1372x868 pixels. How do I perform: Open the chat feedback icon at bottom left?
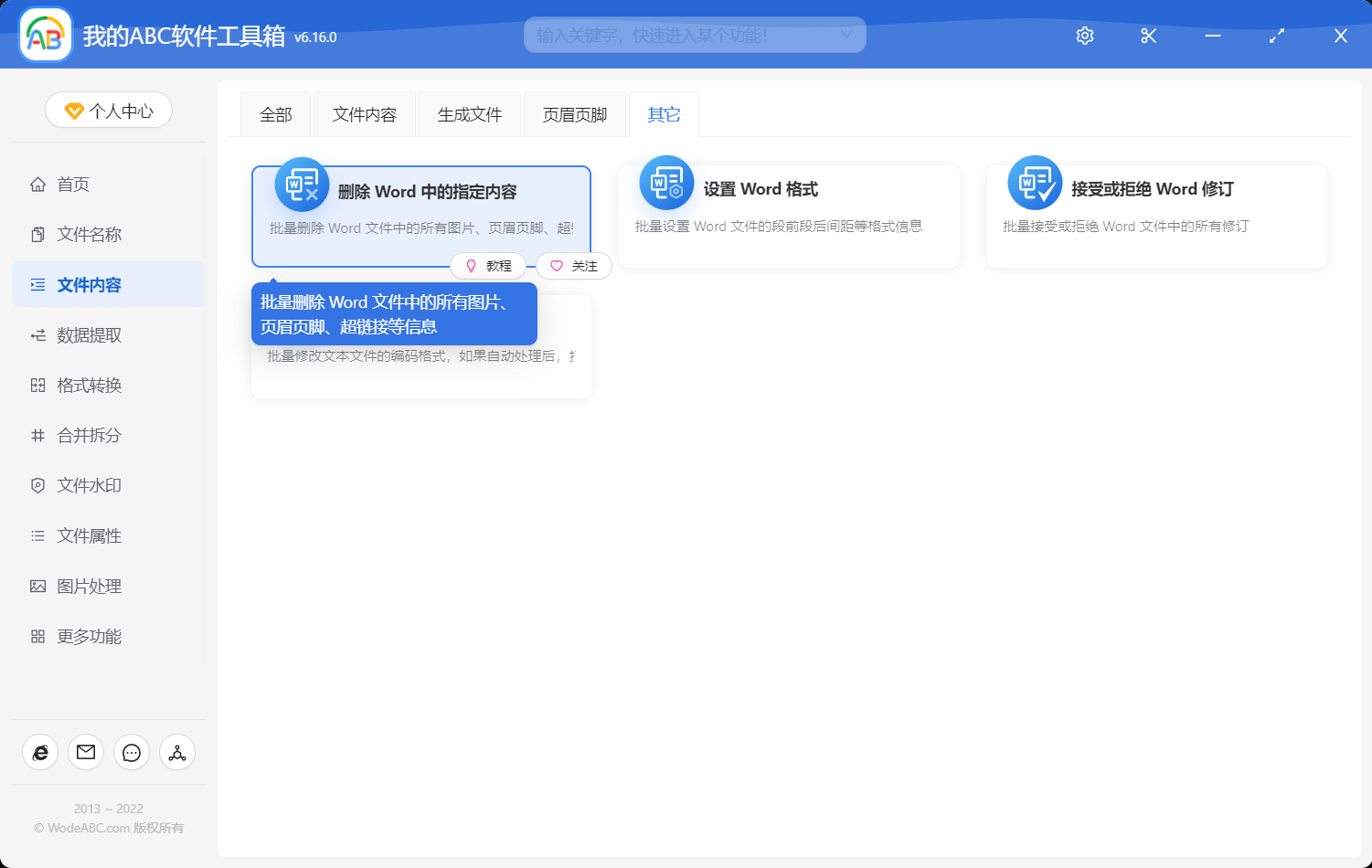[131, 752]
